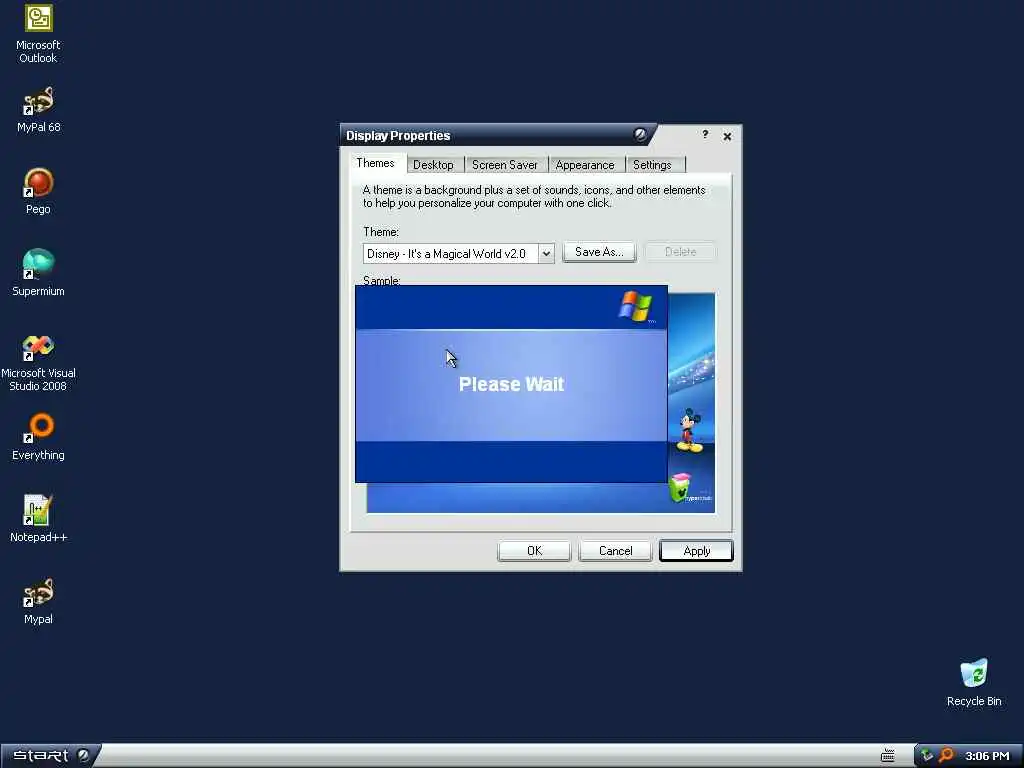Image resolution: width=1024 pixels, height=768 pixels.
Task: Click the Theme combo box text field
Action: point(451,253)
